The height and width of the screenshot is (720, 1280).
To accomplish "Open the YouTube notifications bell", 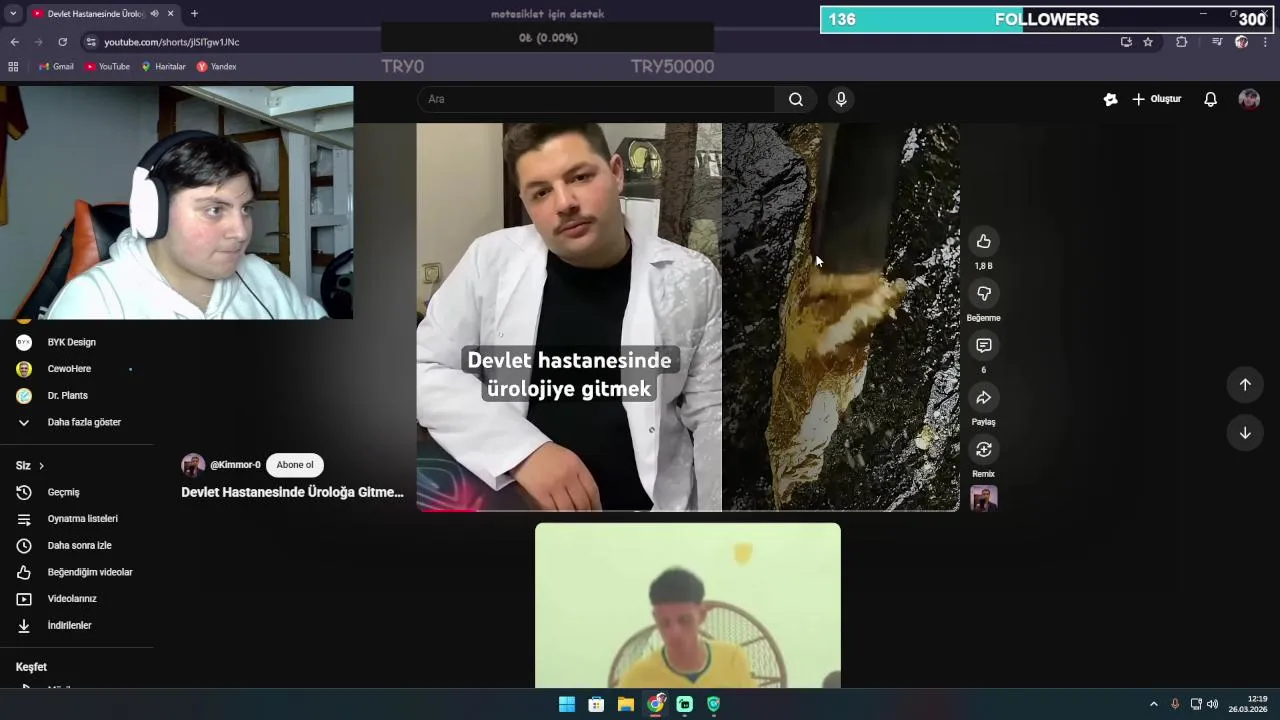I will [1210, 99].
